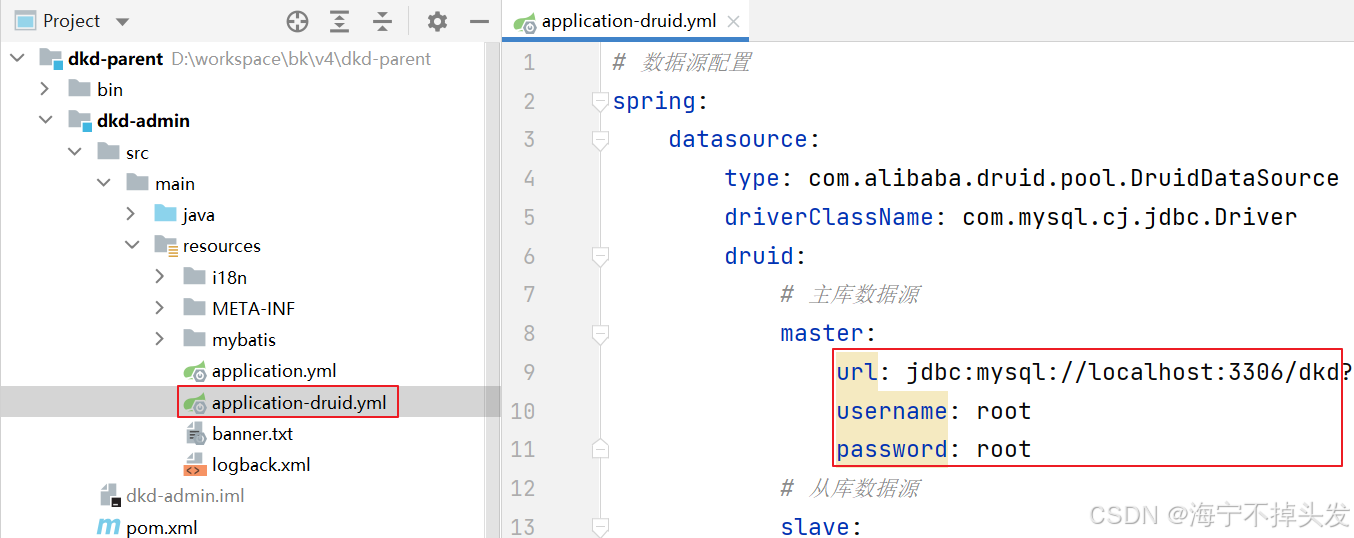This screenshot has height=538, width=1354.
Task: Expand the i18n folder
Action: tap(161, 277)
